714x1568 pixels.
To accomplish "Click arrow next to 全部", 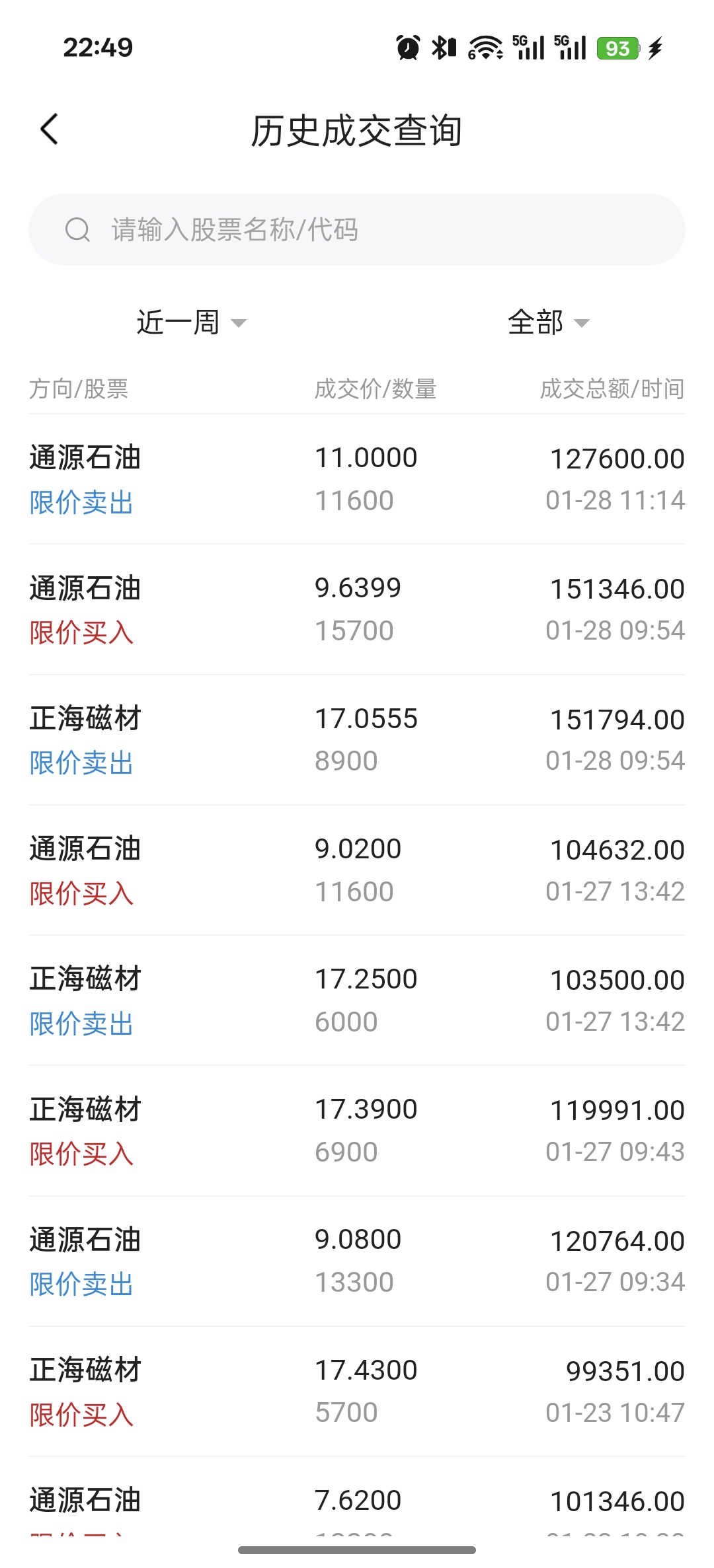I will point(582,323).
